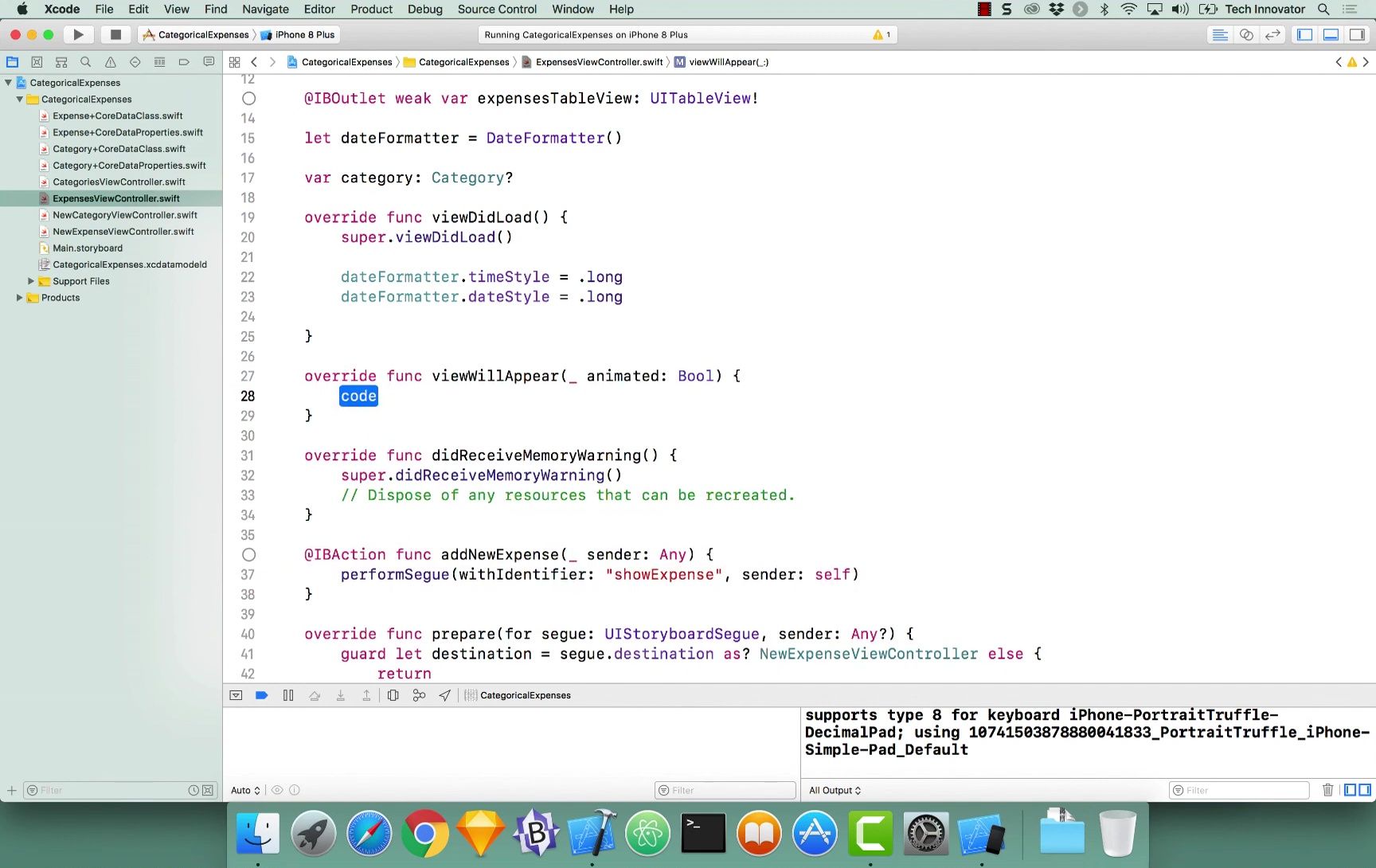Screen dimensions: 1376x868
Task: Open the Report navigator tab
Action: pyautogui.click(x=209, y=62)
